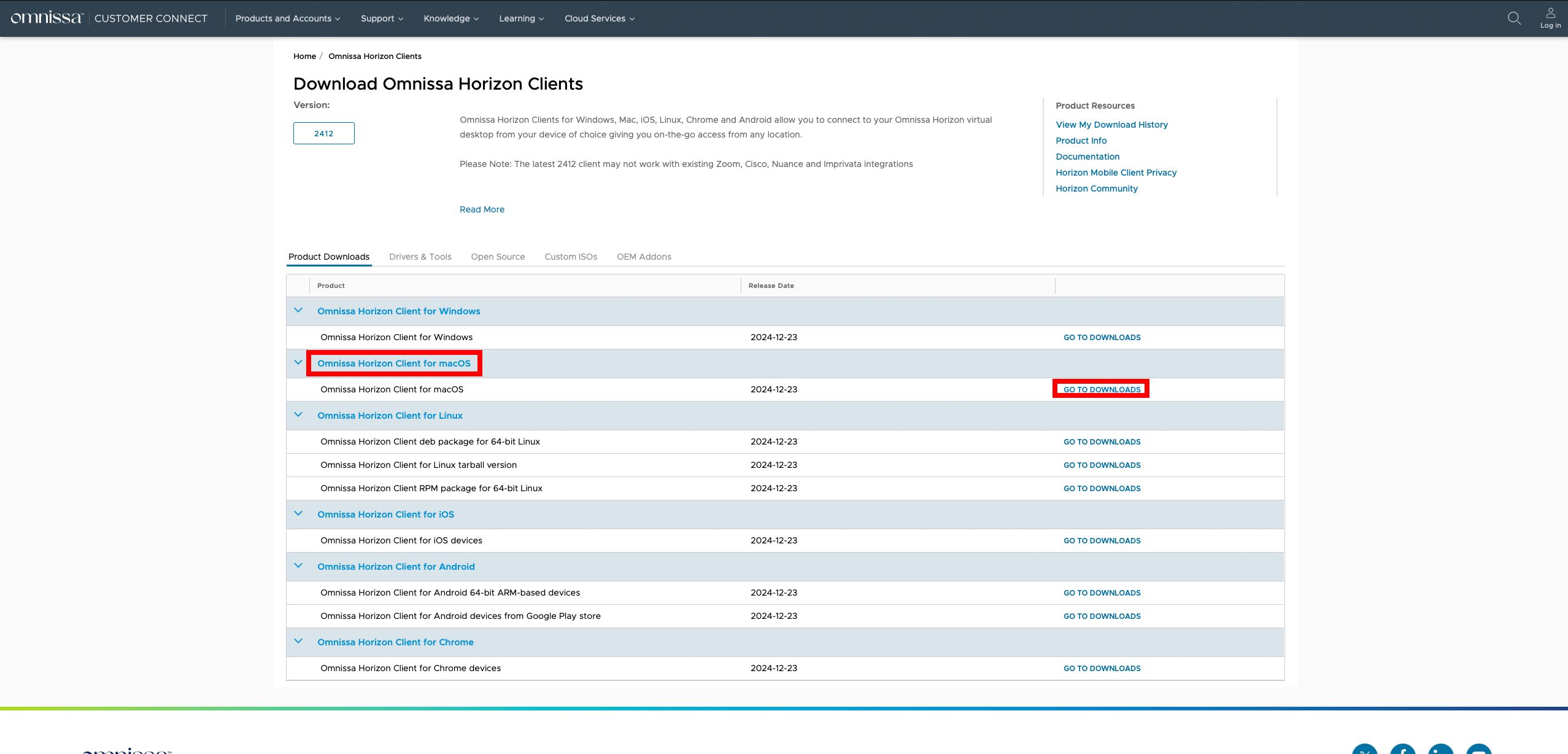The height and width of the screenshot is (754, 1568).
Task: Open the Cloud Services dropdown menu
Action: pos(599,18)
